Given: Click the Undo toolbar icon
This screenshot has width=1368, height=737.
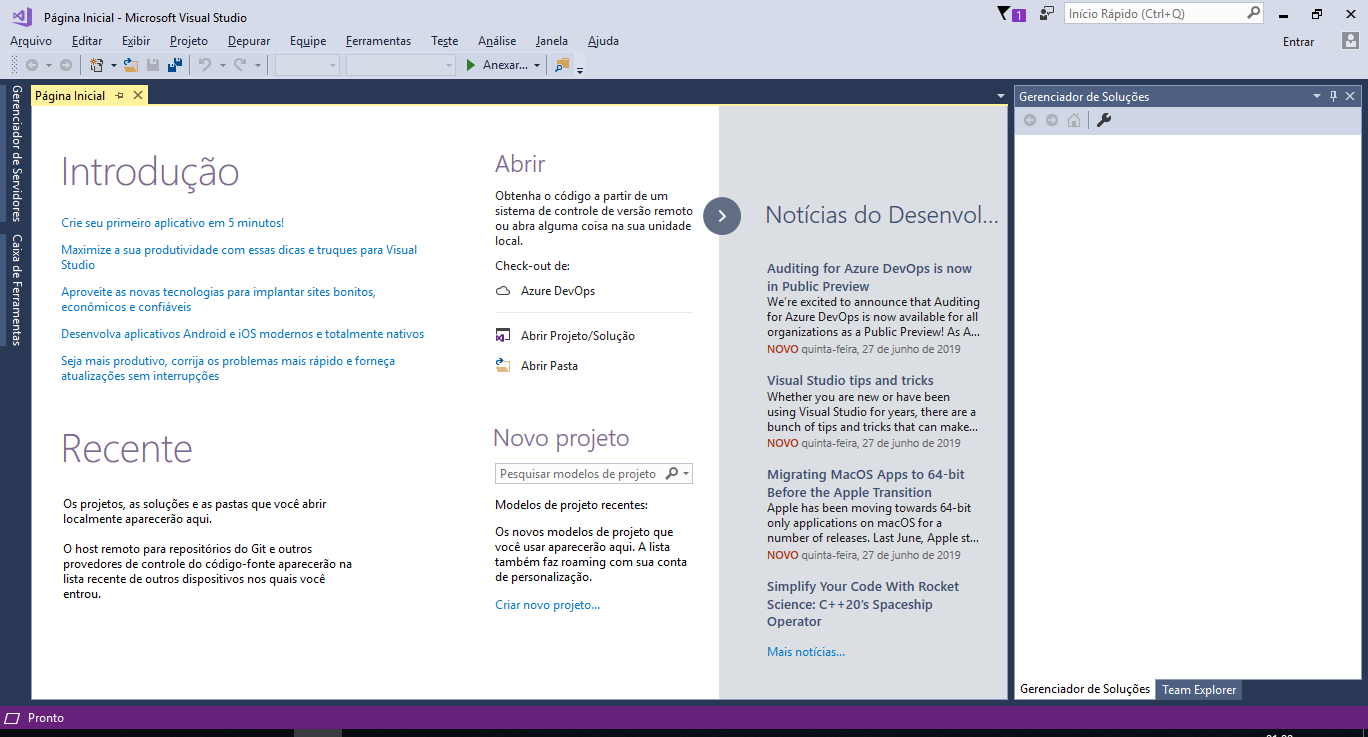Looking at the screenshot, I should pyautogui.click(x=205, y=65).
